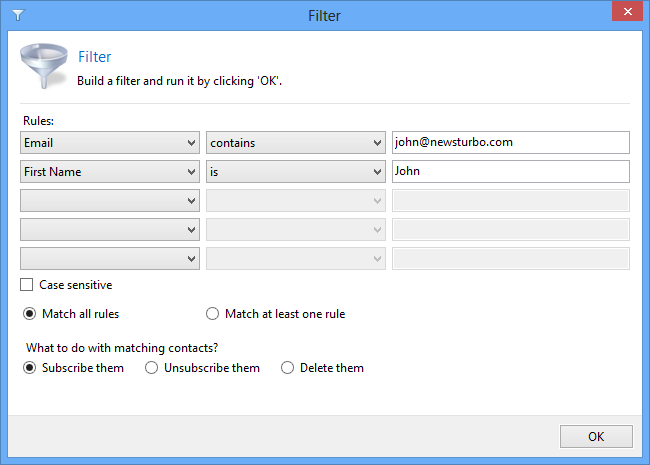Screen dimensions: 650x465
Task: Click the blue Filter heading text
Action: pyautogui.click(x=95, y=57)
